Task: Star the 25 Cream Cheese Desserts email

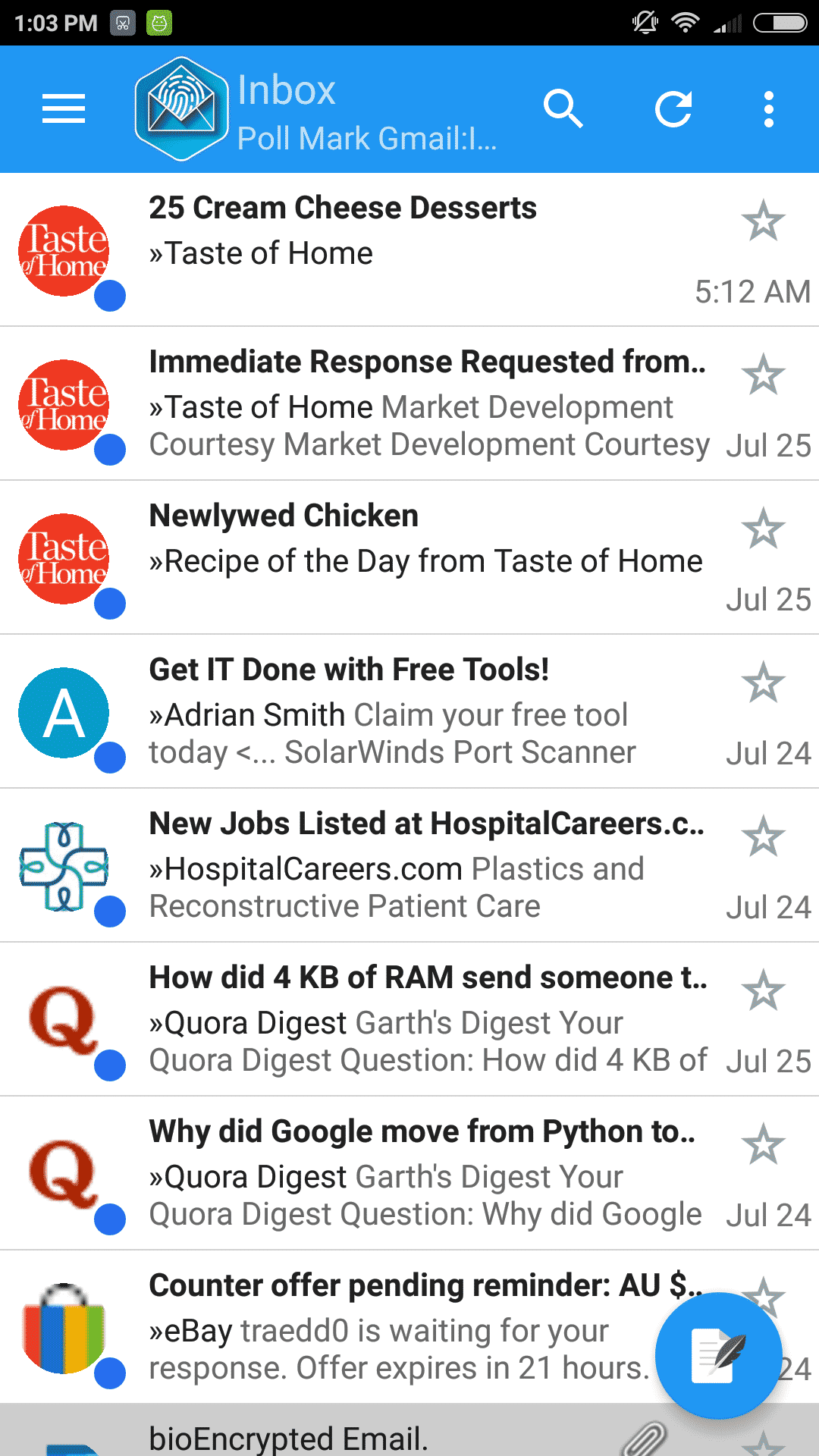Action: point(763,221)
